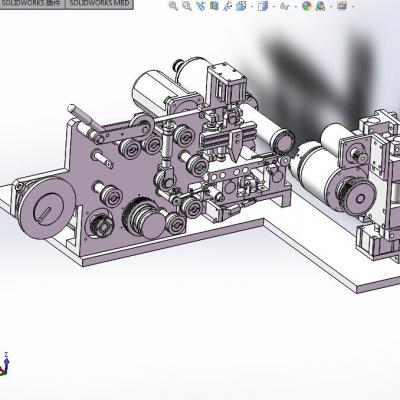Screen dimensions: 400x400
Task: Expand the Display Style dropdown arrow
Action: [x=274, y=6]
